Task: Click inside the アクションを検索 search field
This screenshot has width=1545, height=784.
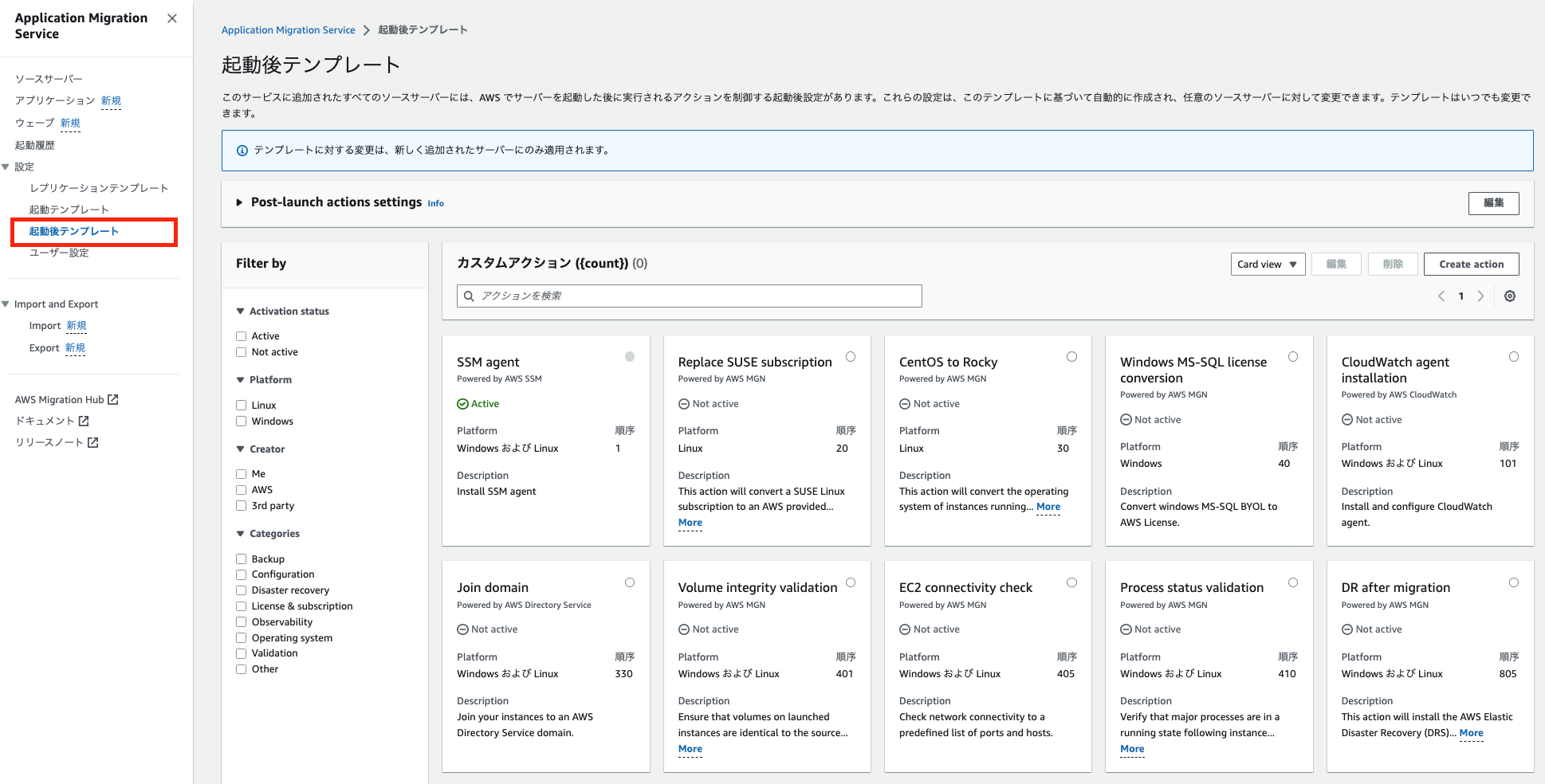Action: coord(690,296)
